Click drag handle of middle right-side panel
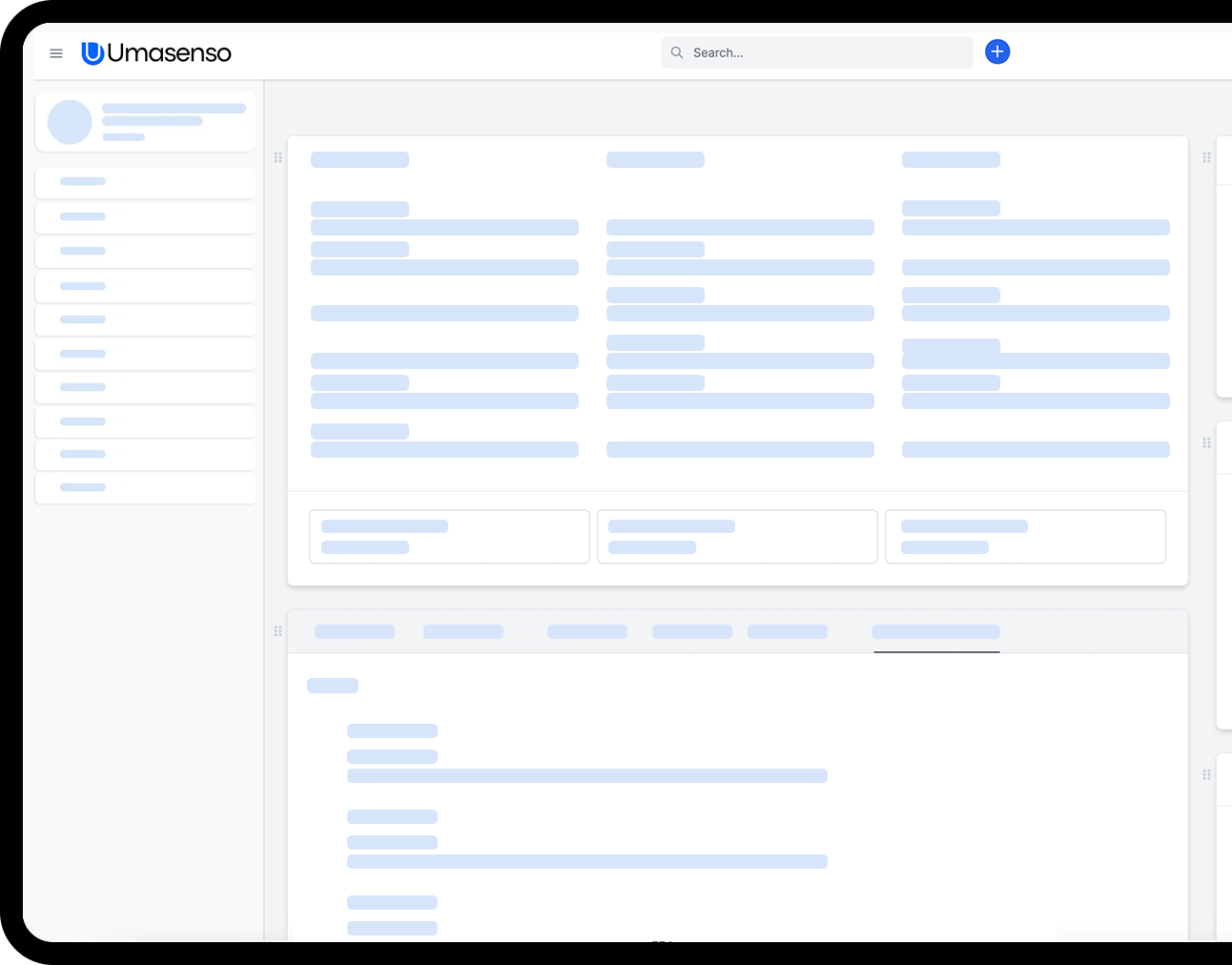1232x965 pixels. coord(1206,442)
